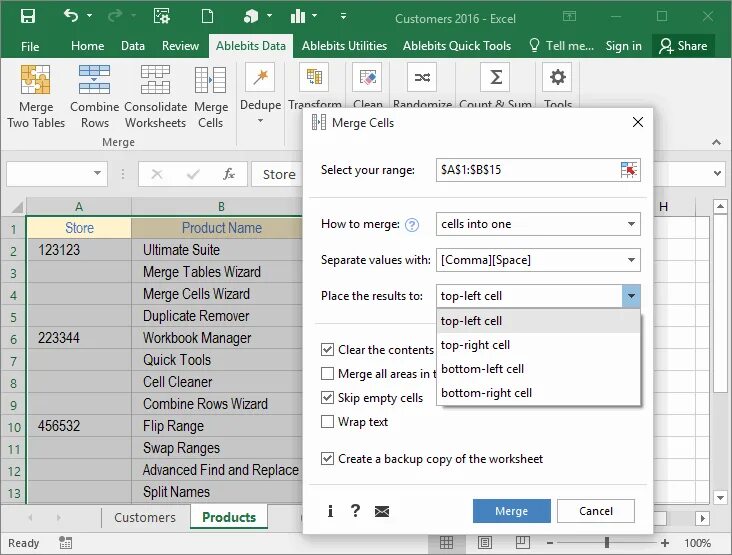Open the Undo history dropdown arrow
732x555 pixels.
click(89, 16)
